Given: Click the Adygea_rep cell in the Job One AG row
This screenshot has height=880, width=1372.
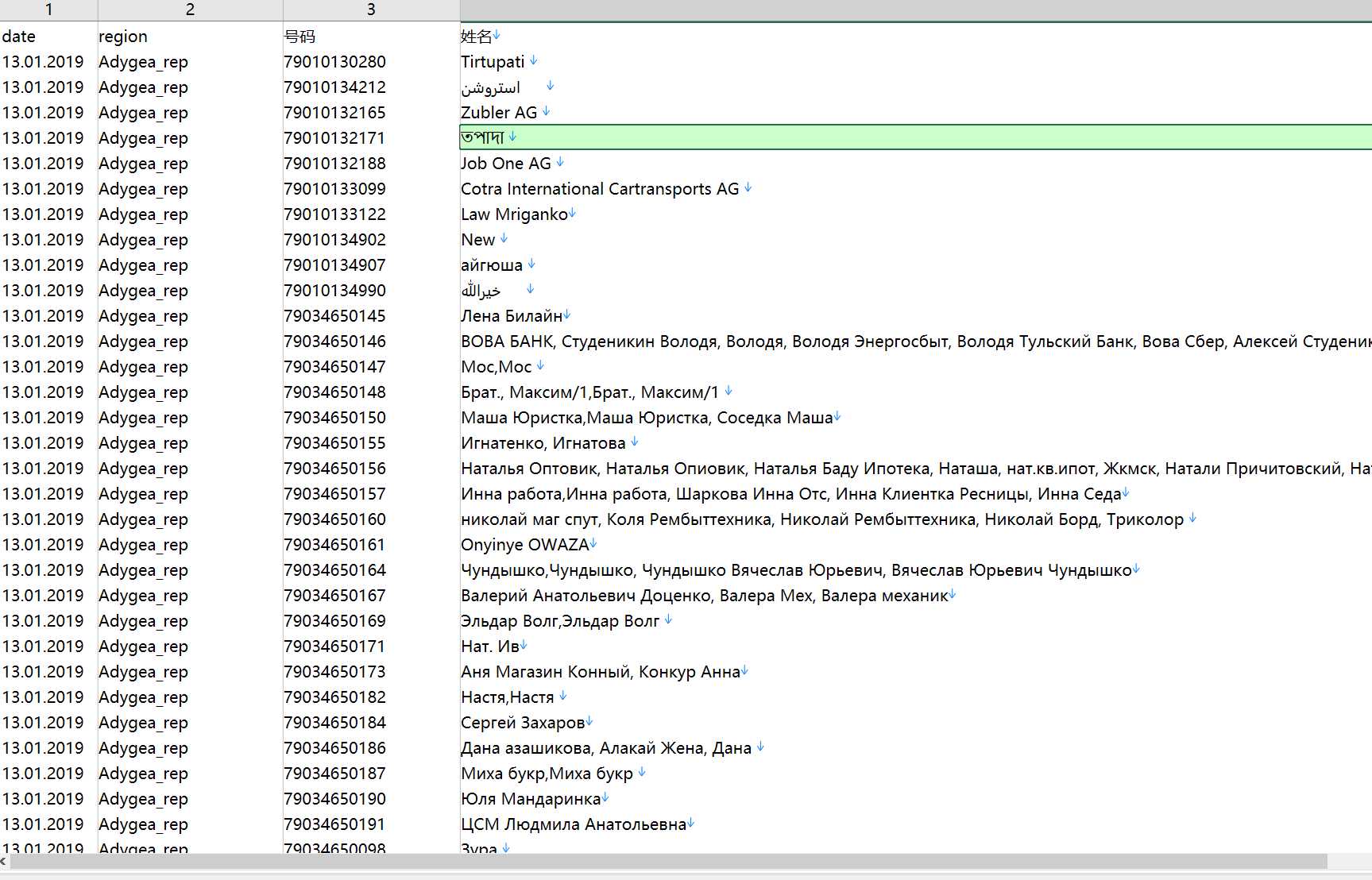Looking at the screenshot, I should coord(190,164).
